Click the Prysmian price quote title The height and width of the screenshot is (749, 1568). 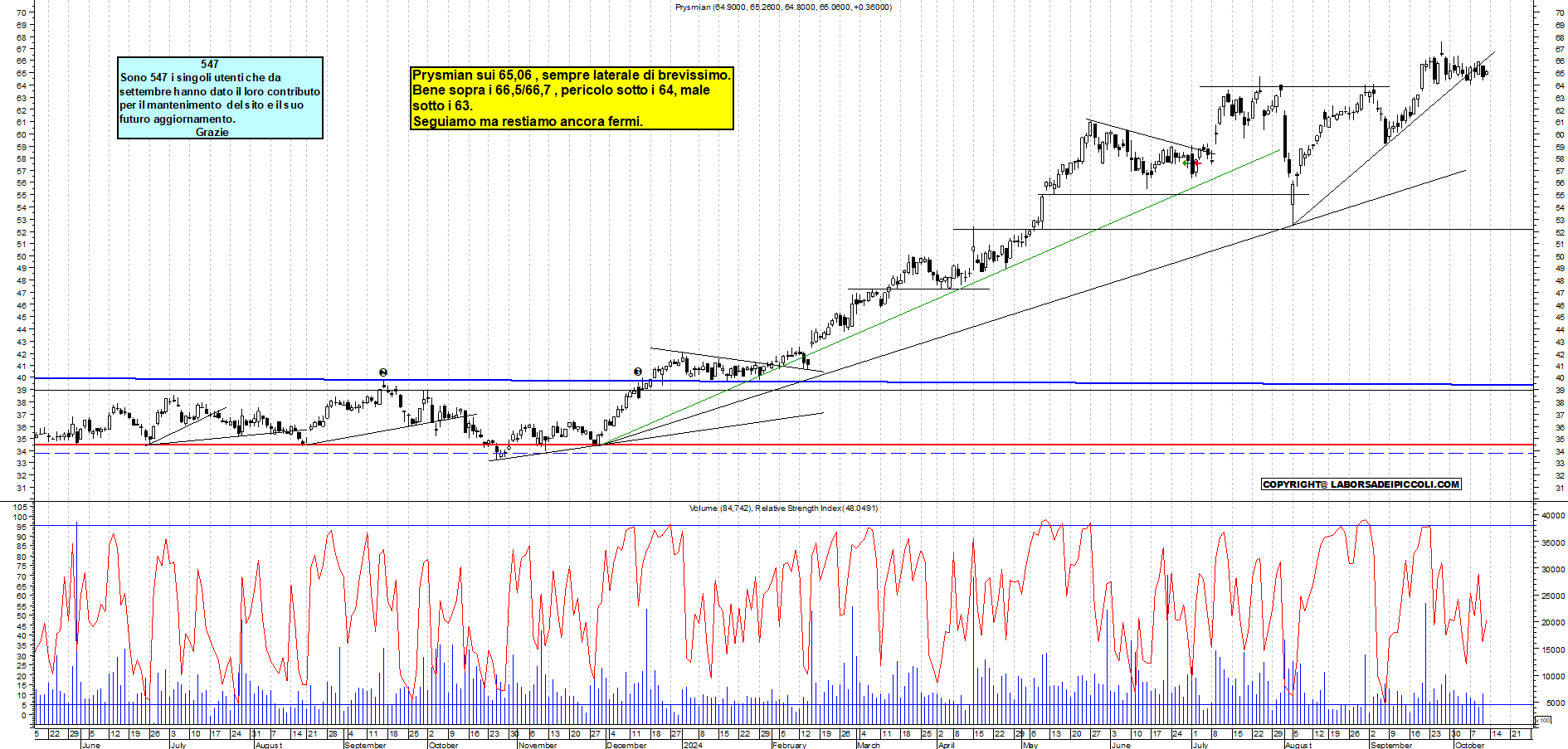point(783,7)
